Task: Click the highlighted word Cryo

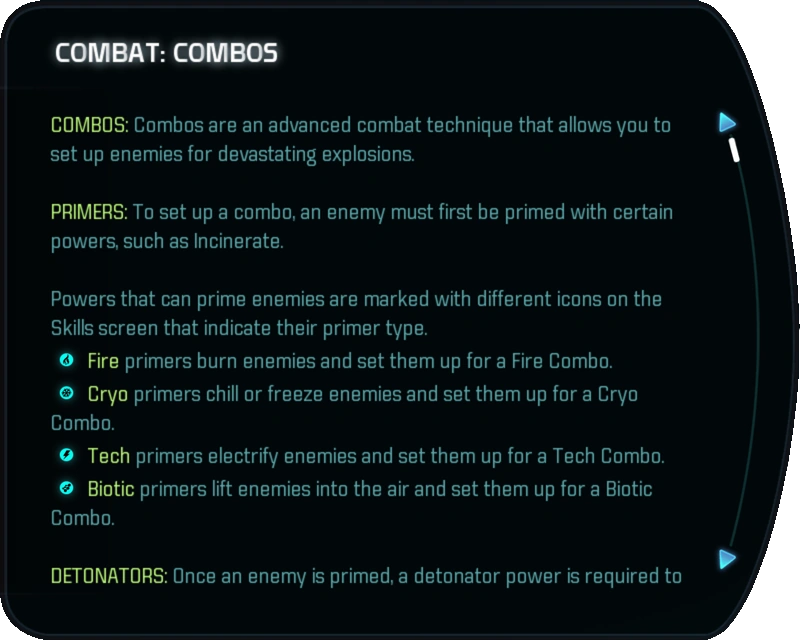Action: [108, 394]
